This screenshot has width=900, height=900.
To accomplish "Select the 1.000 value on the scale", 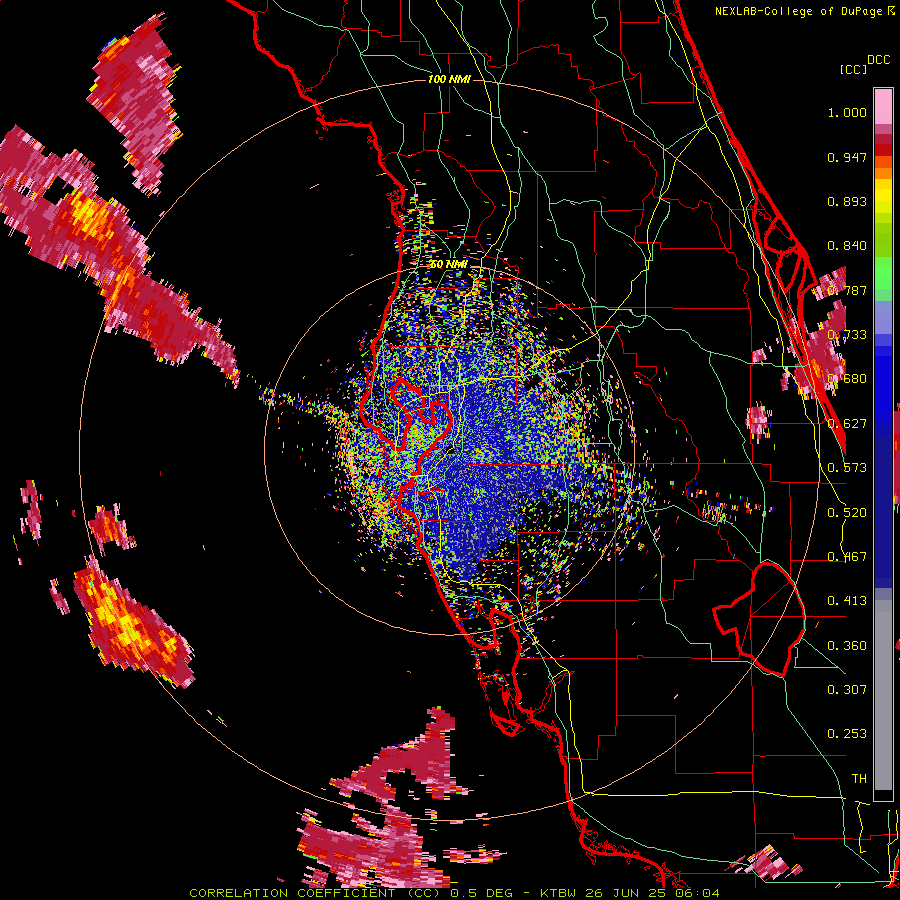I will [x=847, y=112].
